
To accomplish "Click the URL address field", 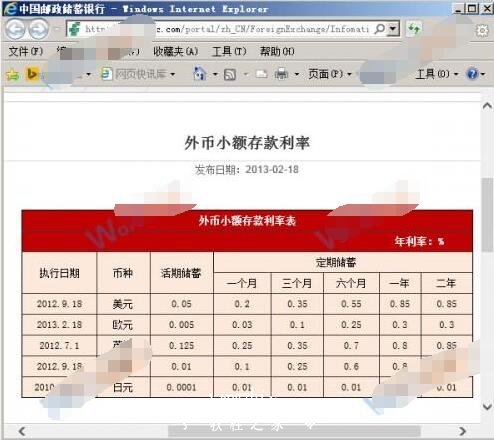I will 227,29.
